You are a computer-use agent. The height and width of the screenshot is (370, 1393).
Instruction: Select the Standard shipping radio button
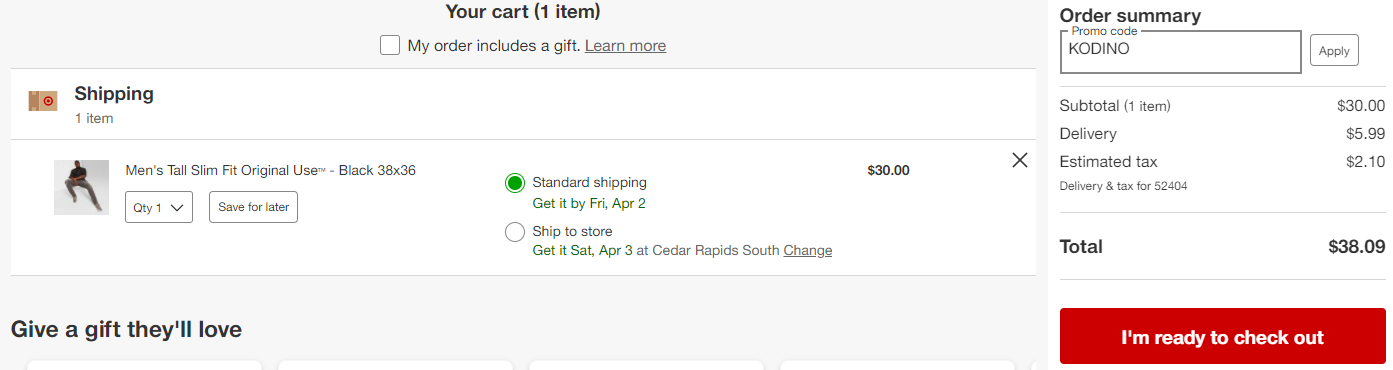click(x=515, y=183)
